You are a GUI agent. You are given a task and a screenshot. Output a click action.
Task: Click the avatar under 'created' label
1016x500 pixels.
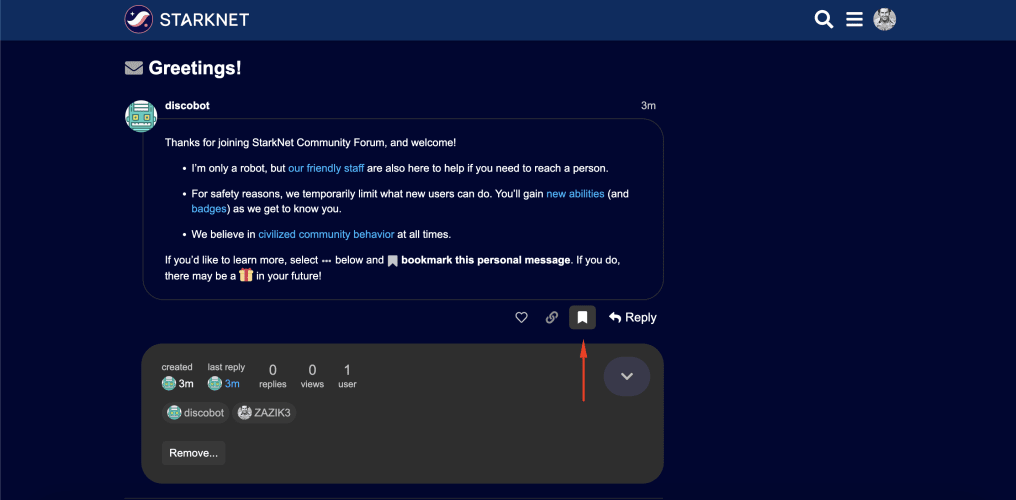pyautogui.click(x=168, y=383)
